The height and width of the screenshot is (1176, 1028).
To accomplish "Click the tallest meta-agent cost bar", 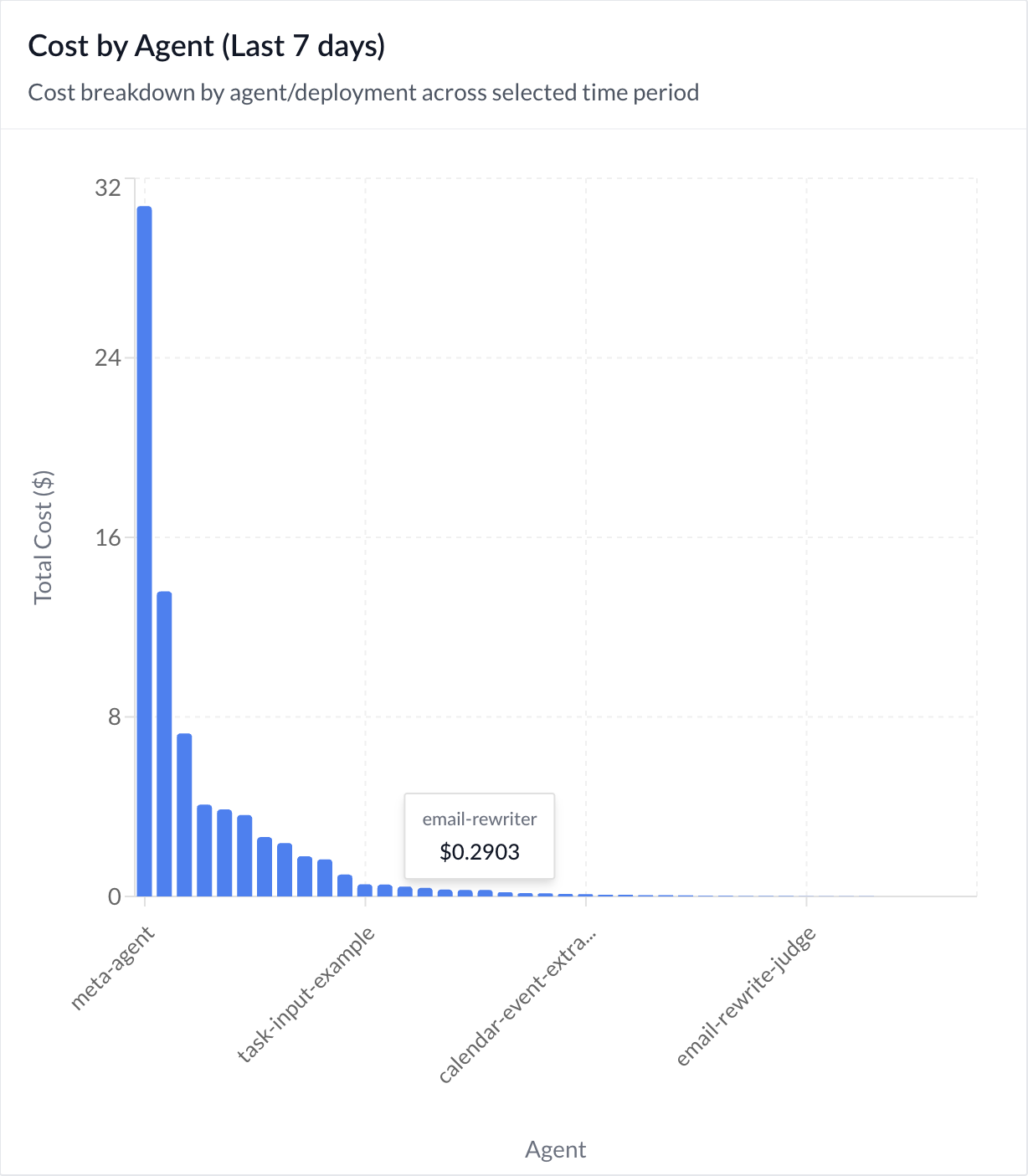I will coord(144,551).
